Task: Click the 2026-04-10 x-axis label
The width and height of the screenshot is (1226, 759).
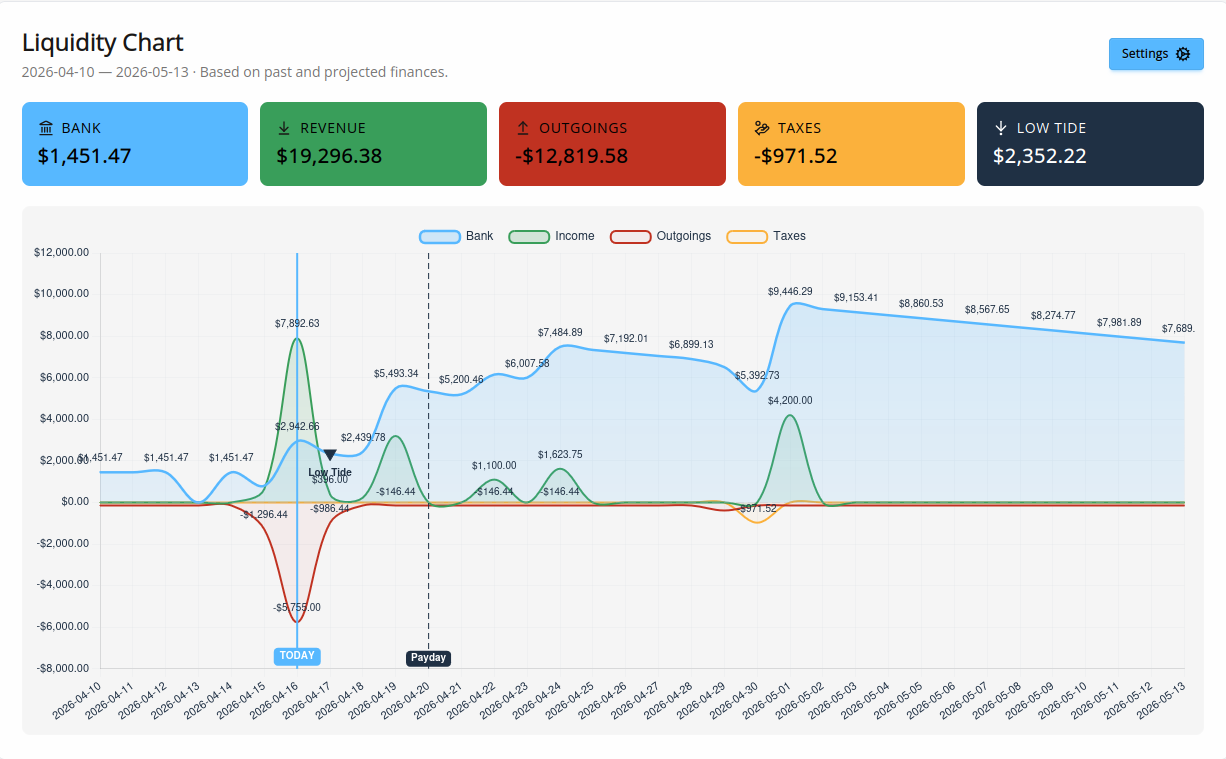Action: pyautogui.click(x=78, y=699)
